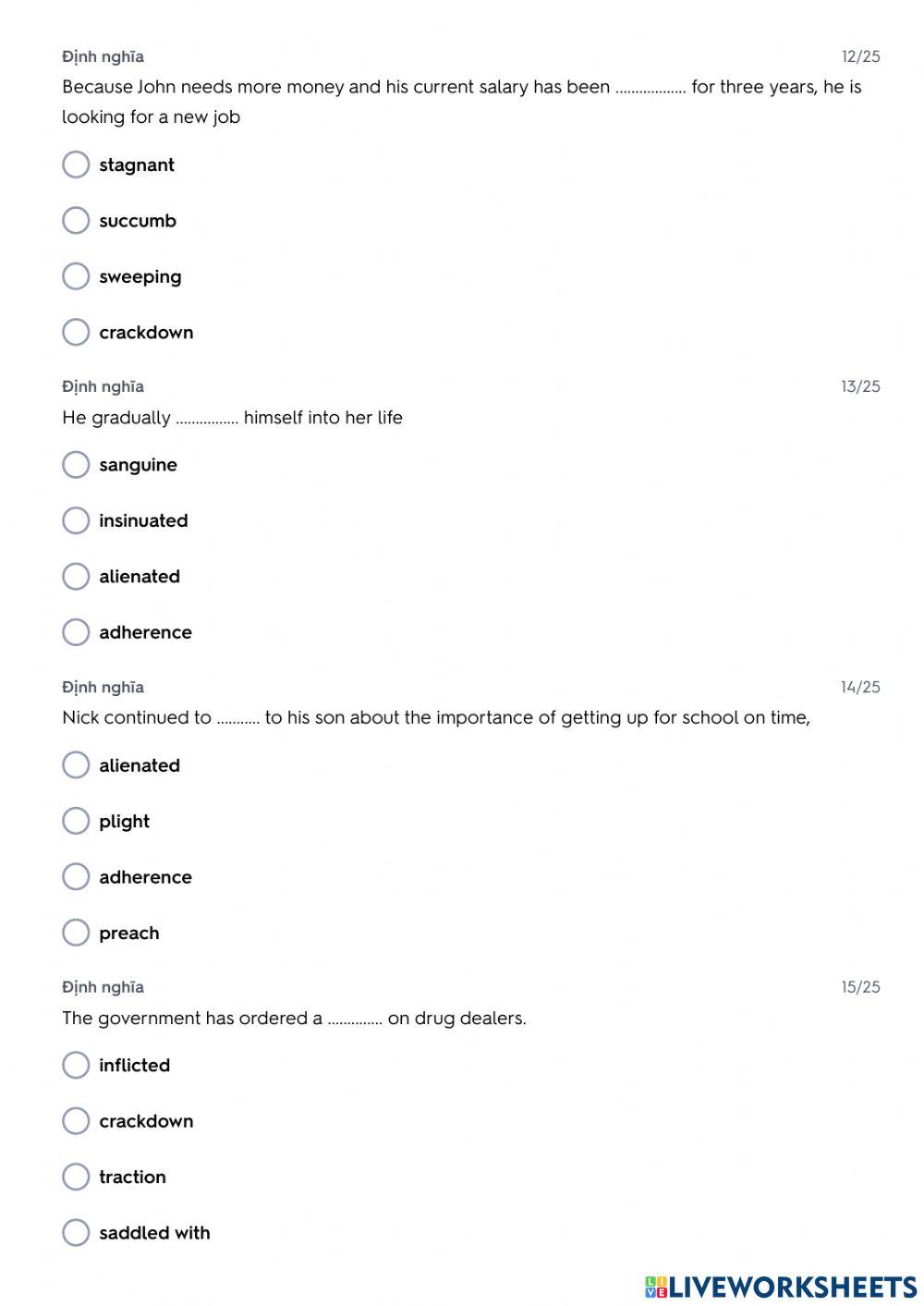Select 'crackdown' for drug dealers question
924x1306 pixels.
pyautogui.click(x=76, y=1121)
